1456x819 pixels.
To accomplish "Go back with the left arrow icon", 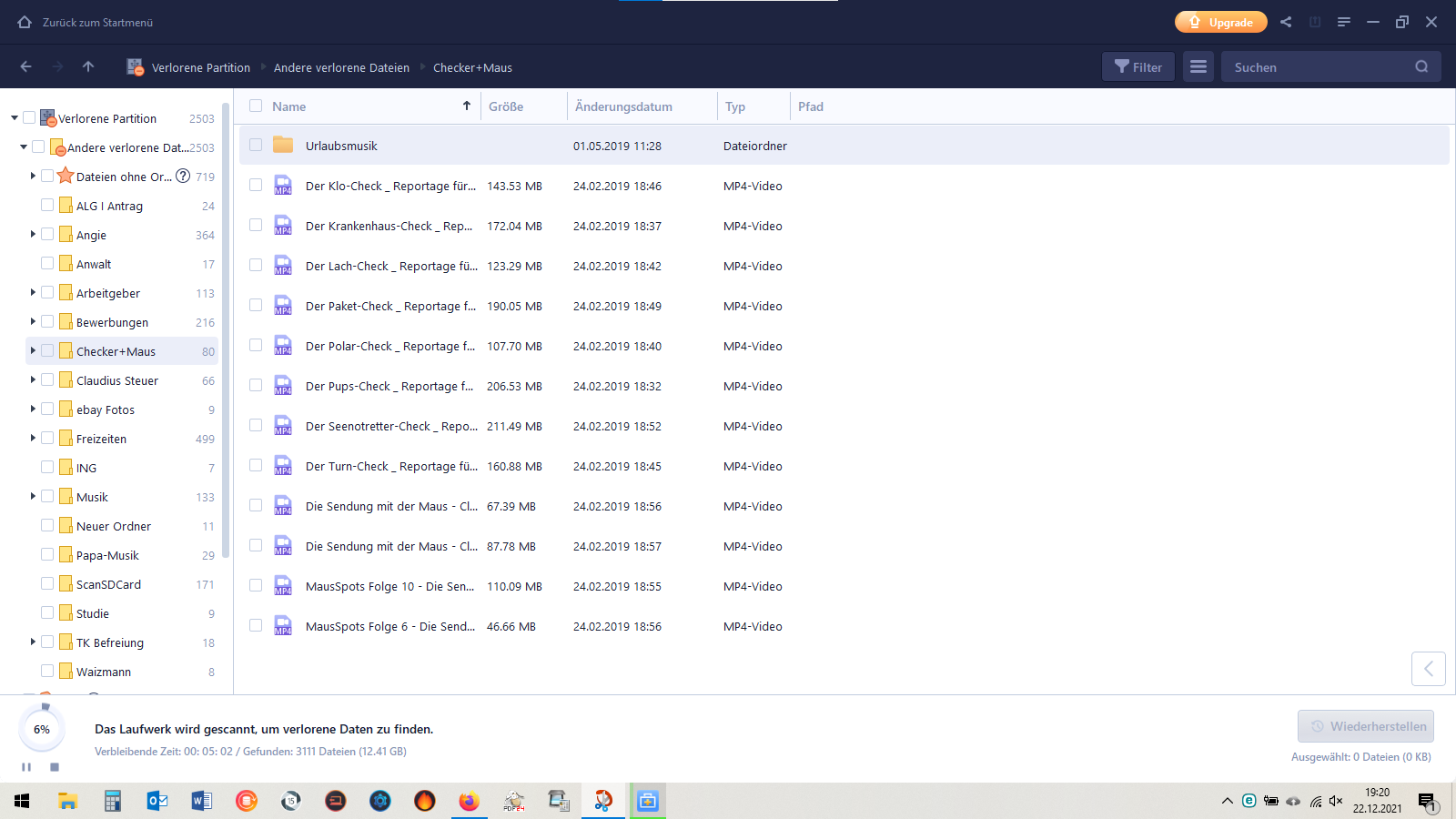I will tap(25, 66).
